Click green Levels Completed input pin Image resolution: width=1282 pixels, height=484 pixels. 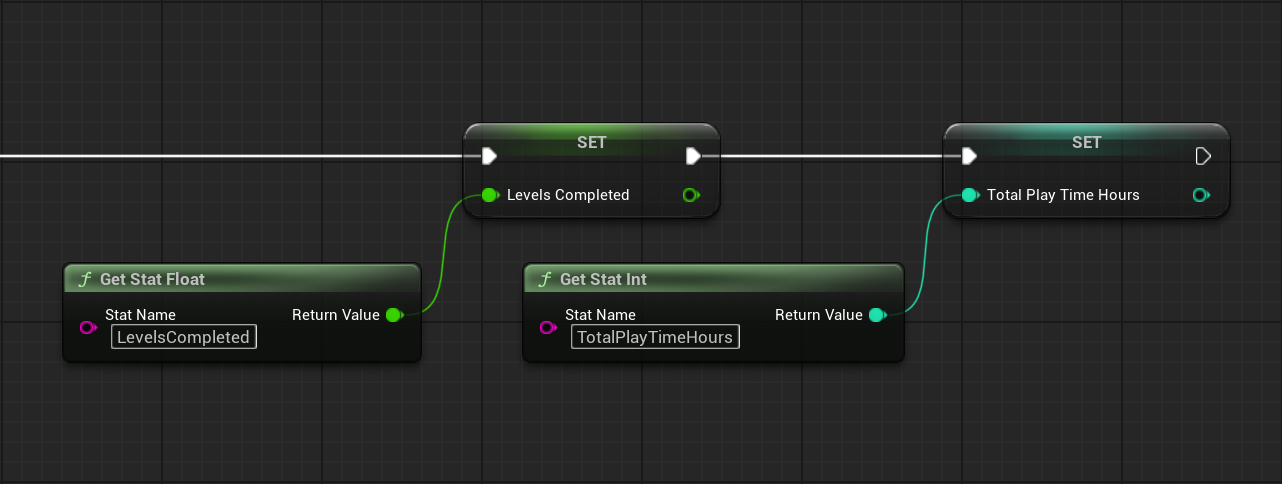pyautogui.click(x=489, y=195)
